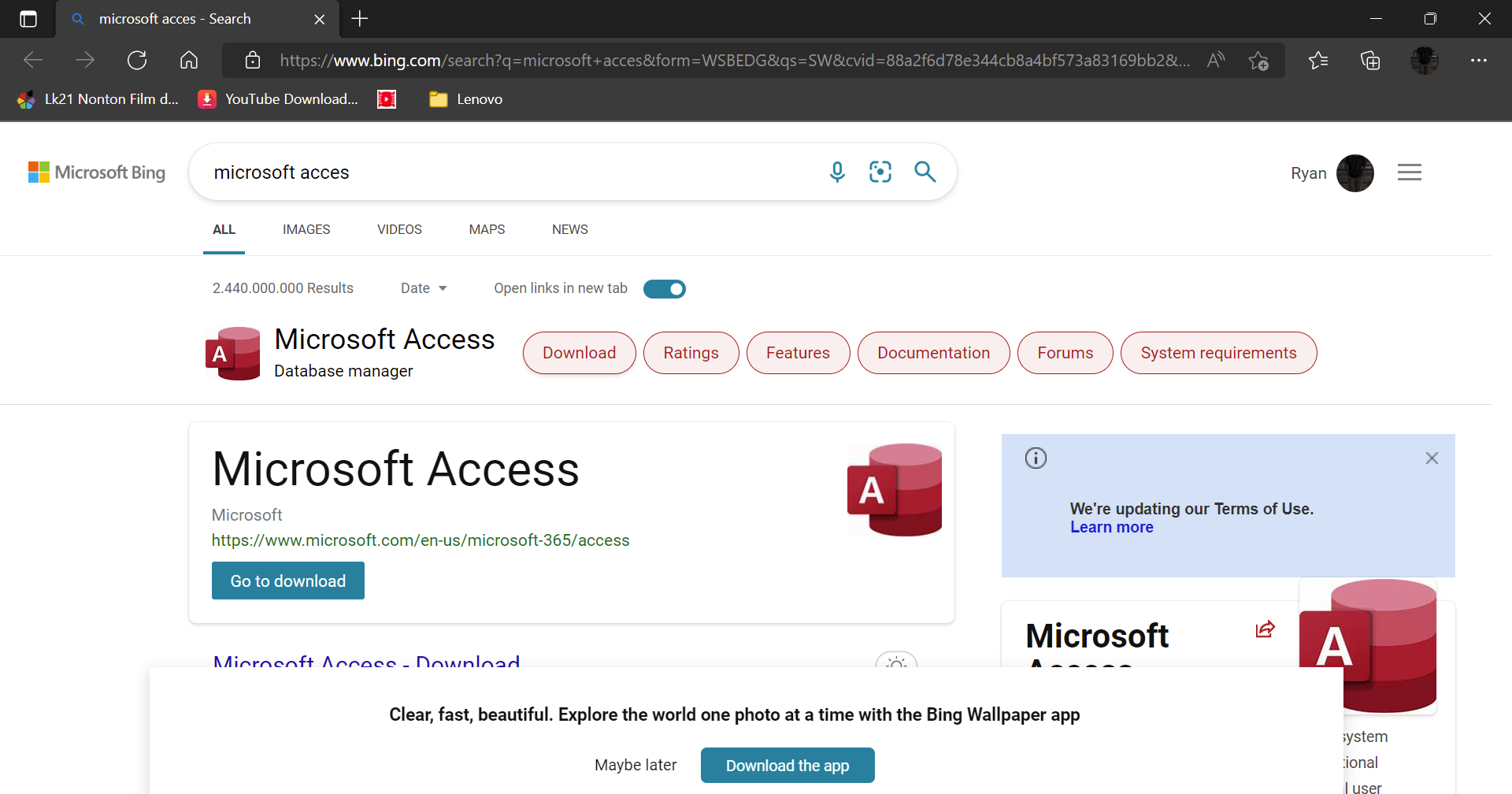The height and width of the screenshot is (794, 1512).
Task: Activate Read aloud in address bar
Action: [1216, 60]
